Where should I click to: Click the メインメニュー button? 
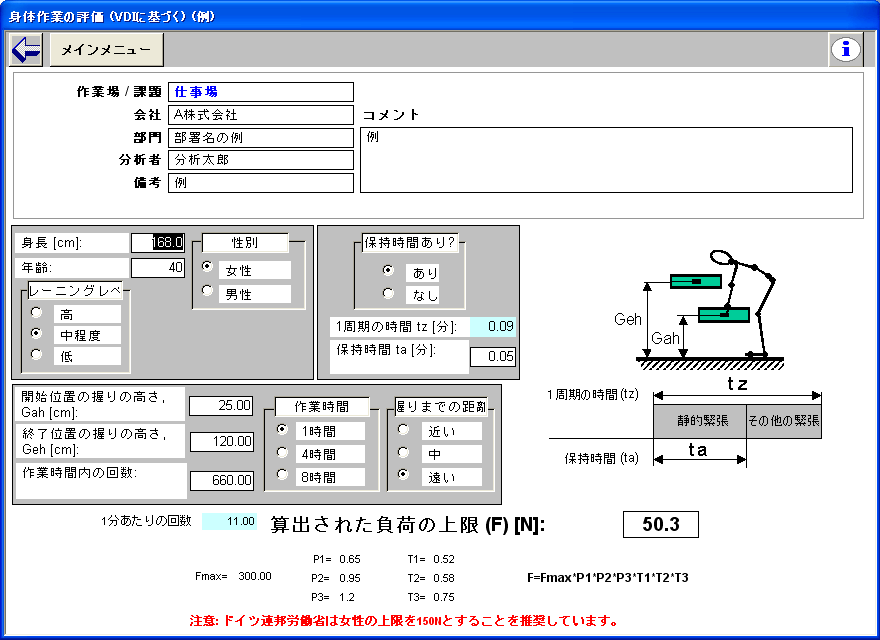coord(106,49)
